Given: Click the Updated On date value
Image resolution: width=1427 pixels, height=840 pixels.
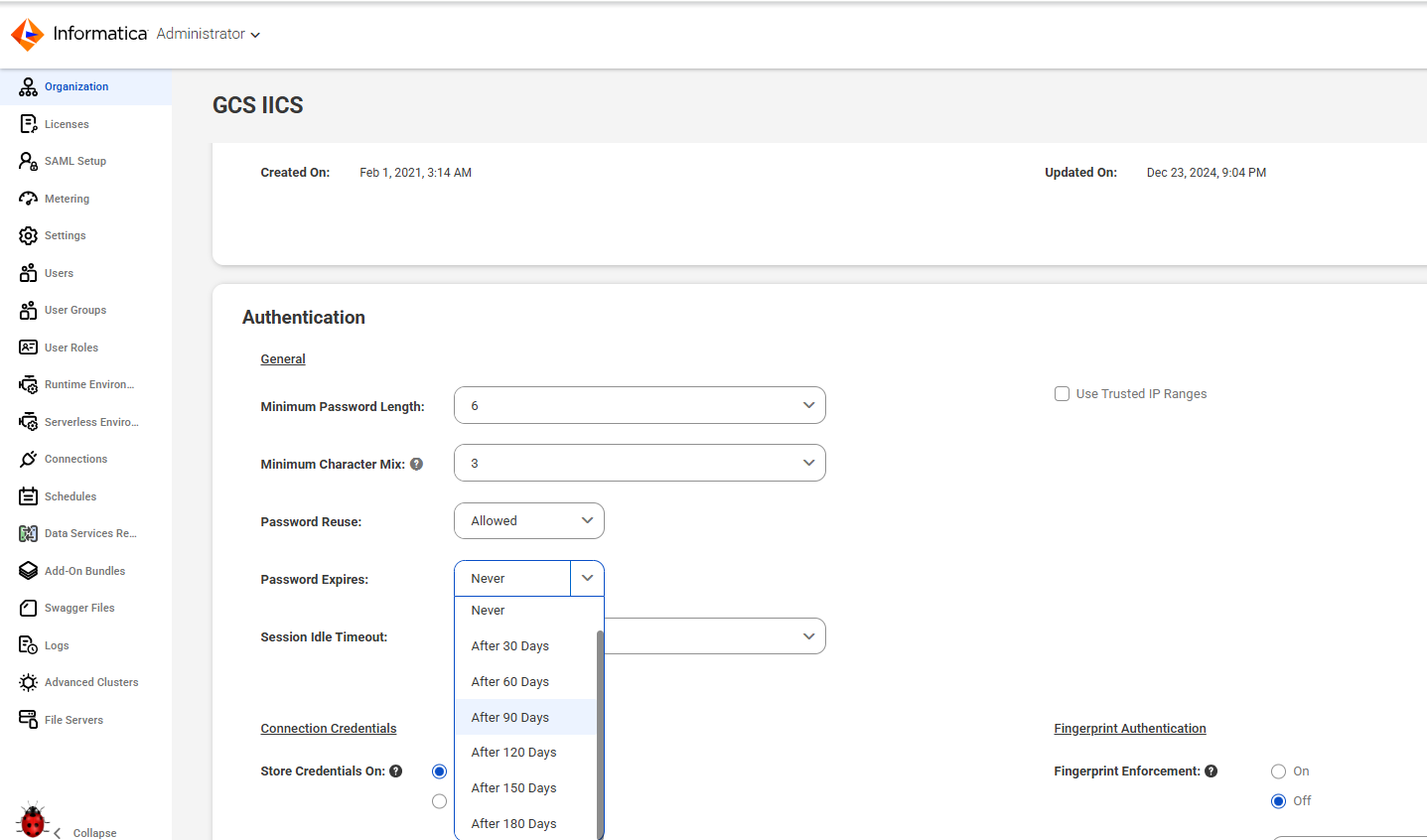Looking at the screenshot, I should click(1207, 173).
